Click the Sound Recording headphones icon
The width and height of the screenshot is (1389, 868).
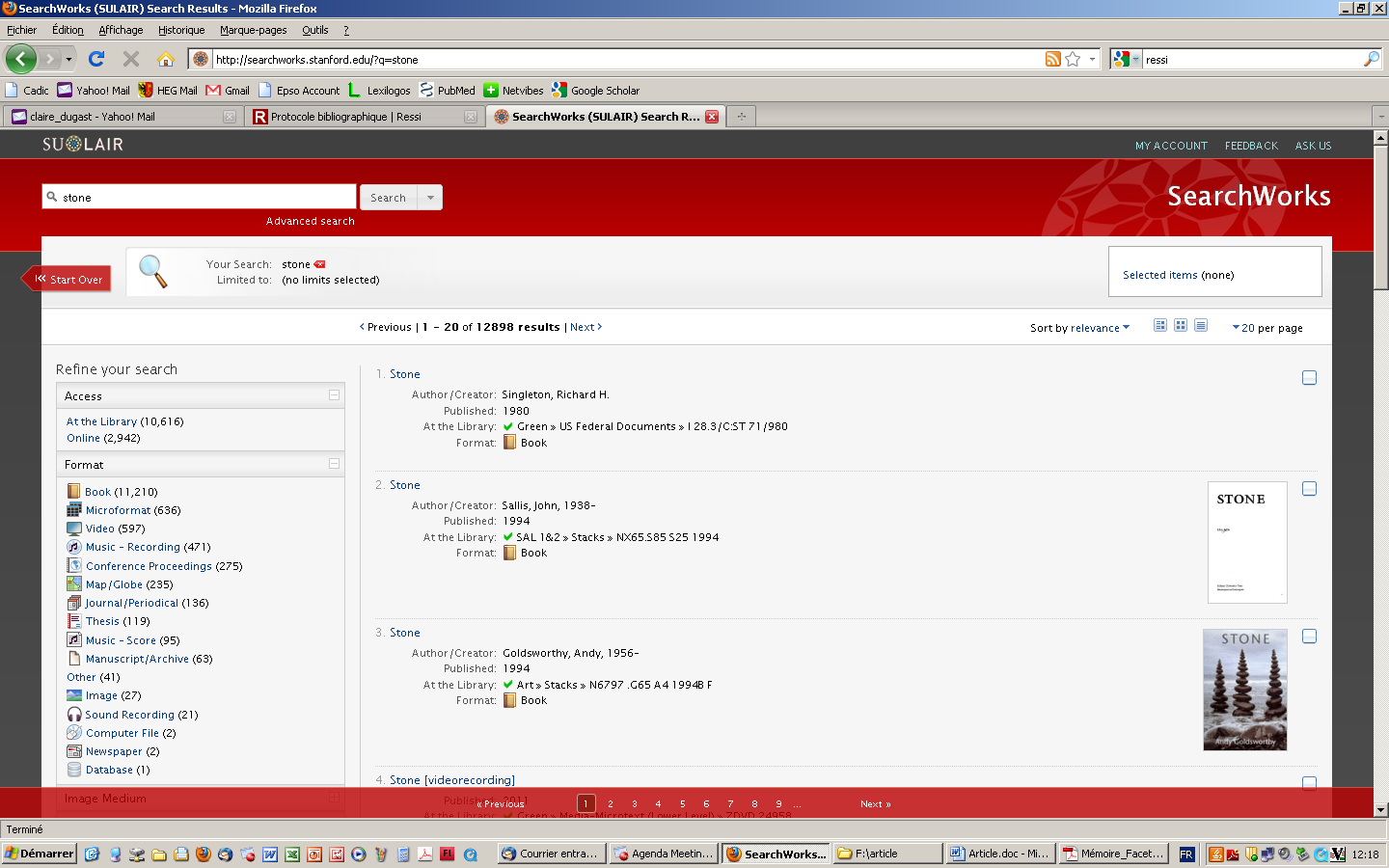(74, 715)
